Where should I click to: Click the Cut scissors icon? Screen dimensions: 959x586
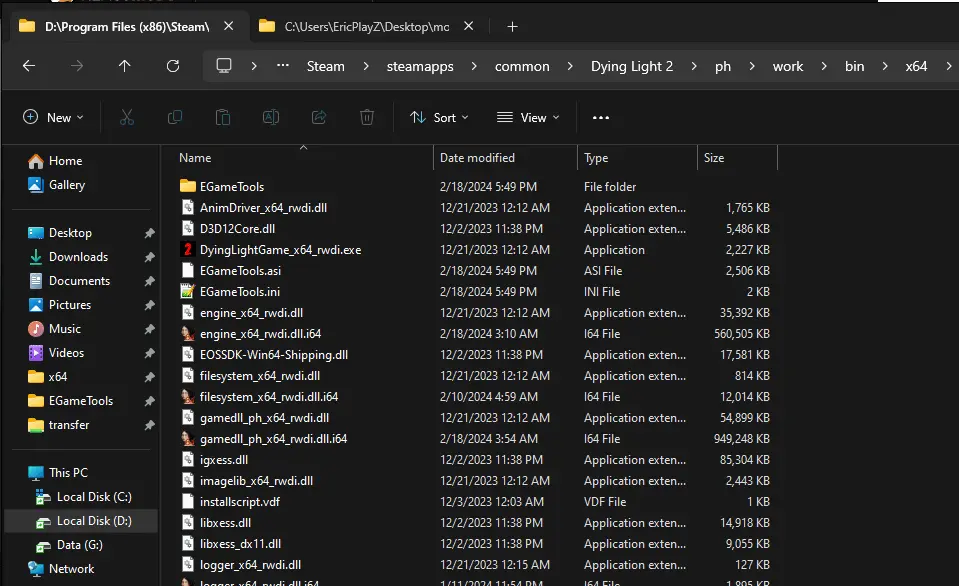[127, 117]
